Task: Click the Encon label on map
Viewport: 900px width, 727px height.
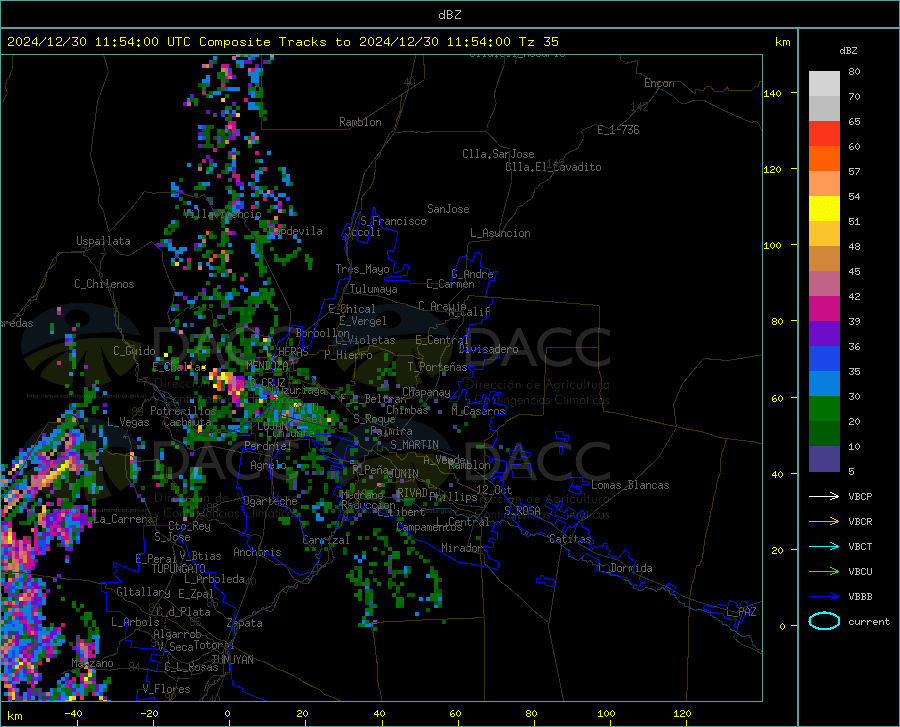Action: click(659, 83)
